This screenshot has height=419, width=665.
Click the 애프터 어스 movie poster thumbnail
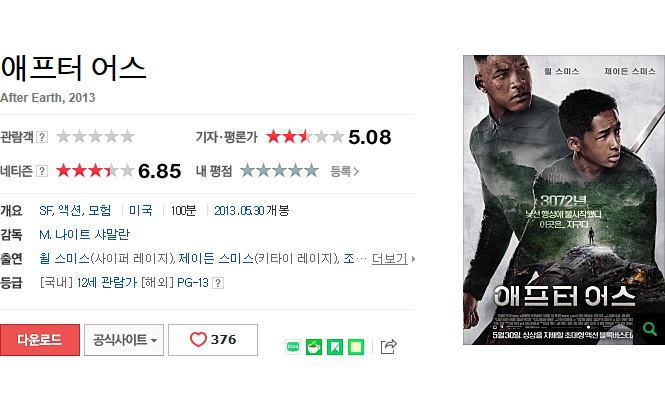564,200
